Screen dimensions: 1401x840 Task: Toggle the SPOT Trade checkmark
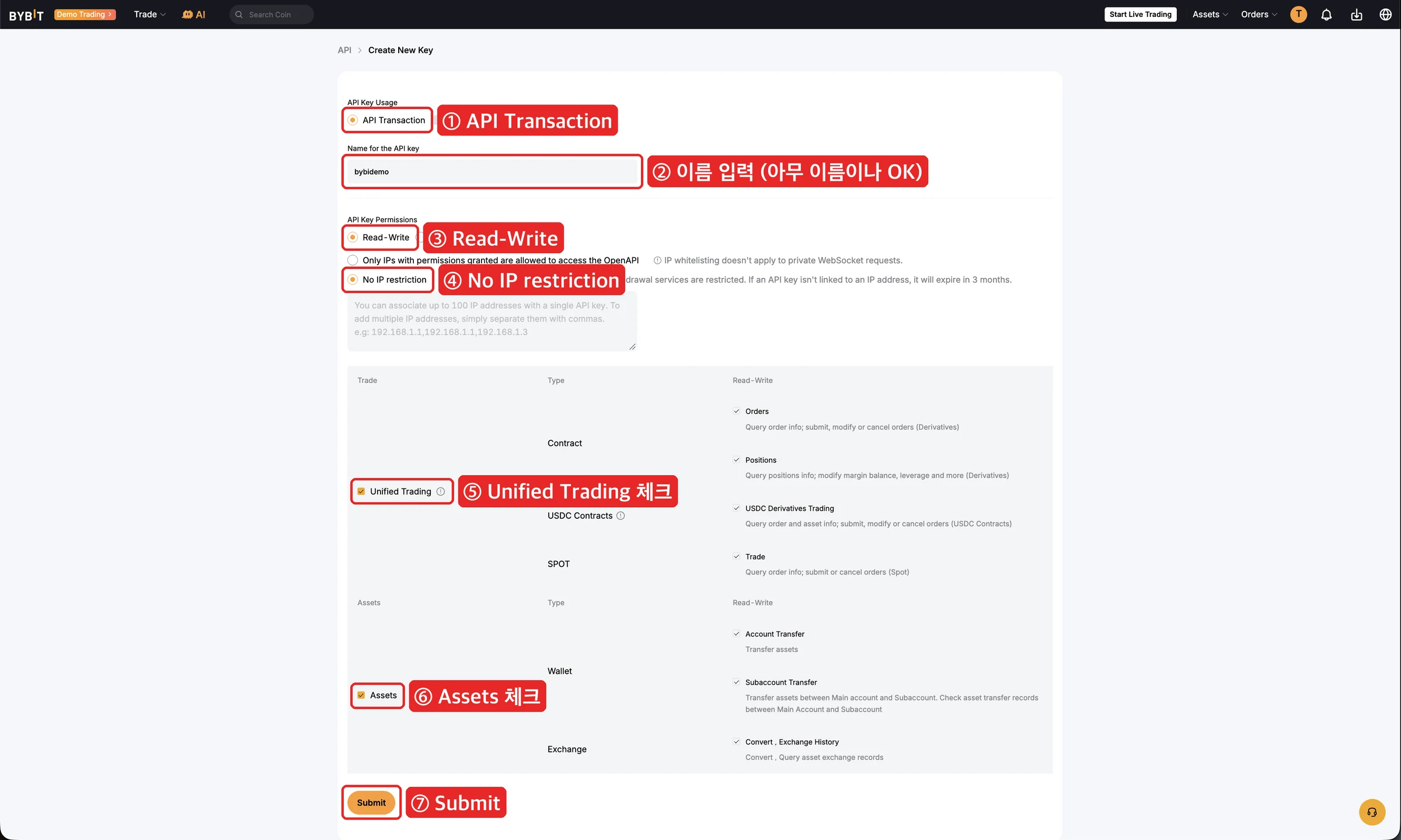737,556
